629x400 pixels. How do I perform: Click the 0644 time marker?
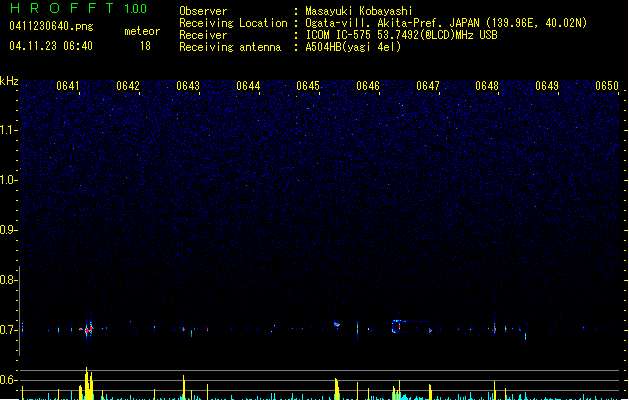pos(248,86)
